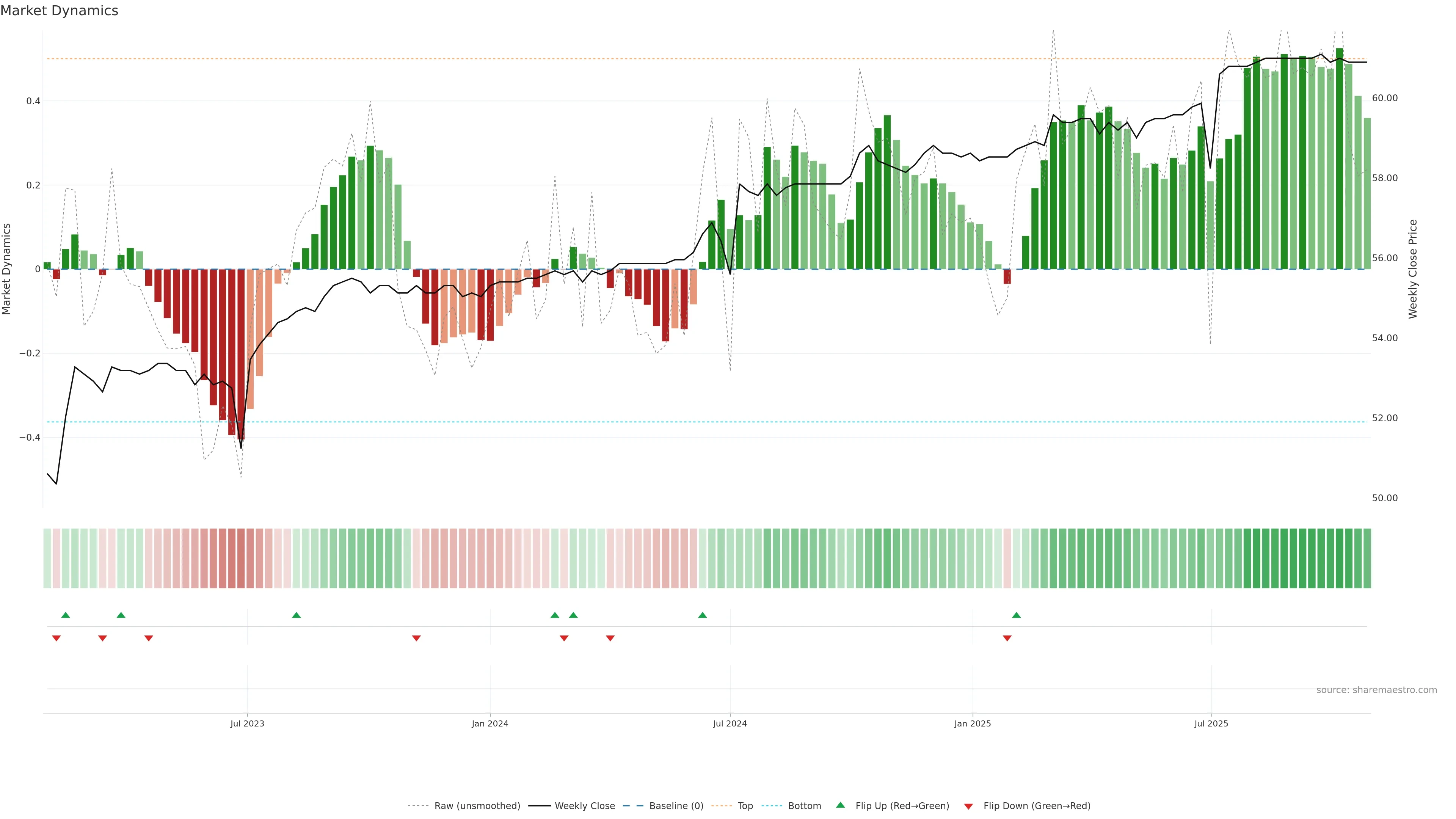Viewport: 1456px width, 819px height.
Task: Click the Flip Up green triangle legend icon
Action: (x=841, y=805)
